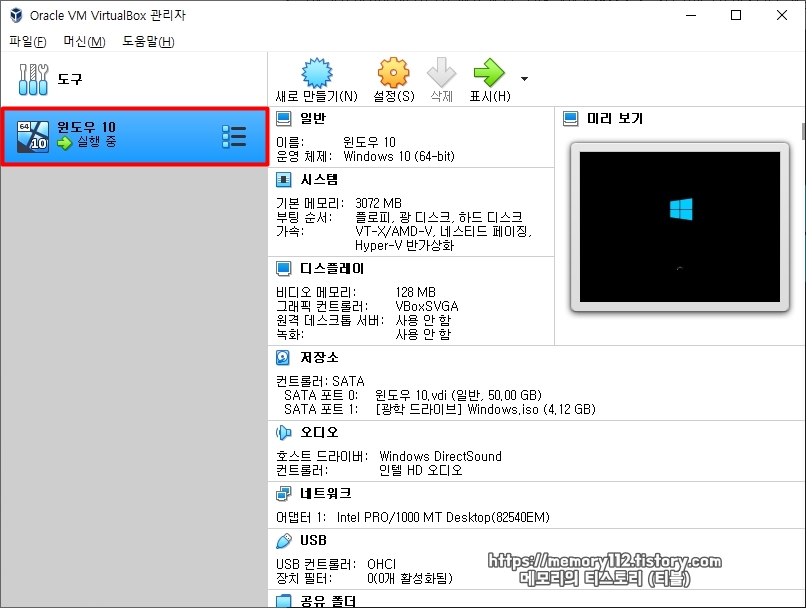The image size is (806, 608).
Task: Click Windows.iso optical drive entry
Action: click(x=485, y=410)
